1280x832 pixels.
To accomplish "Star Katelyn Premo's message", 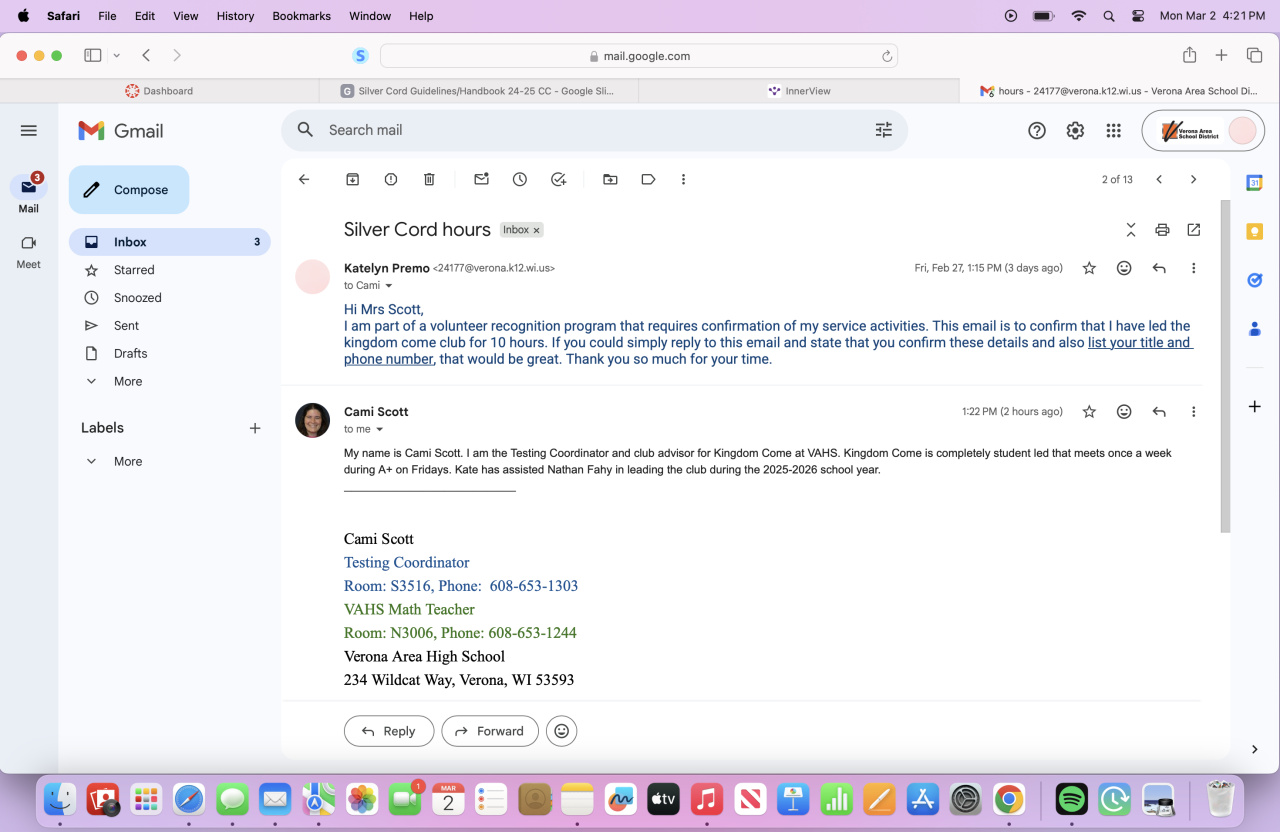I will (x=1089, y=268).
